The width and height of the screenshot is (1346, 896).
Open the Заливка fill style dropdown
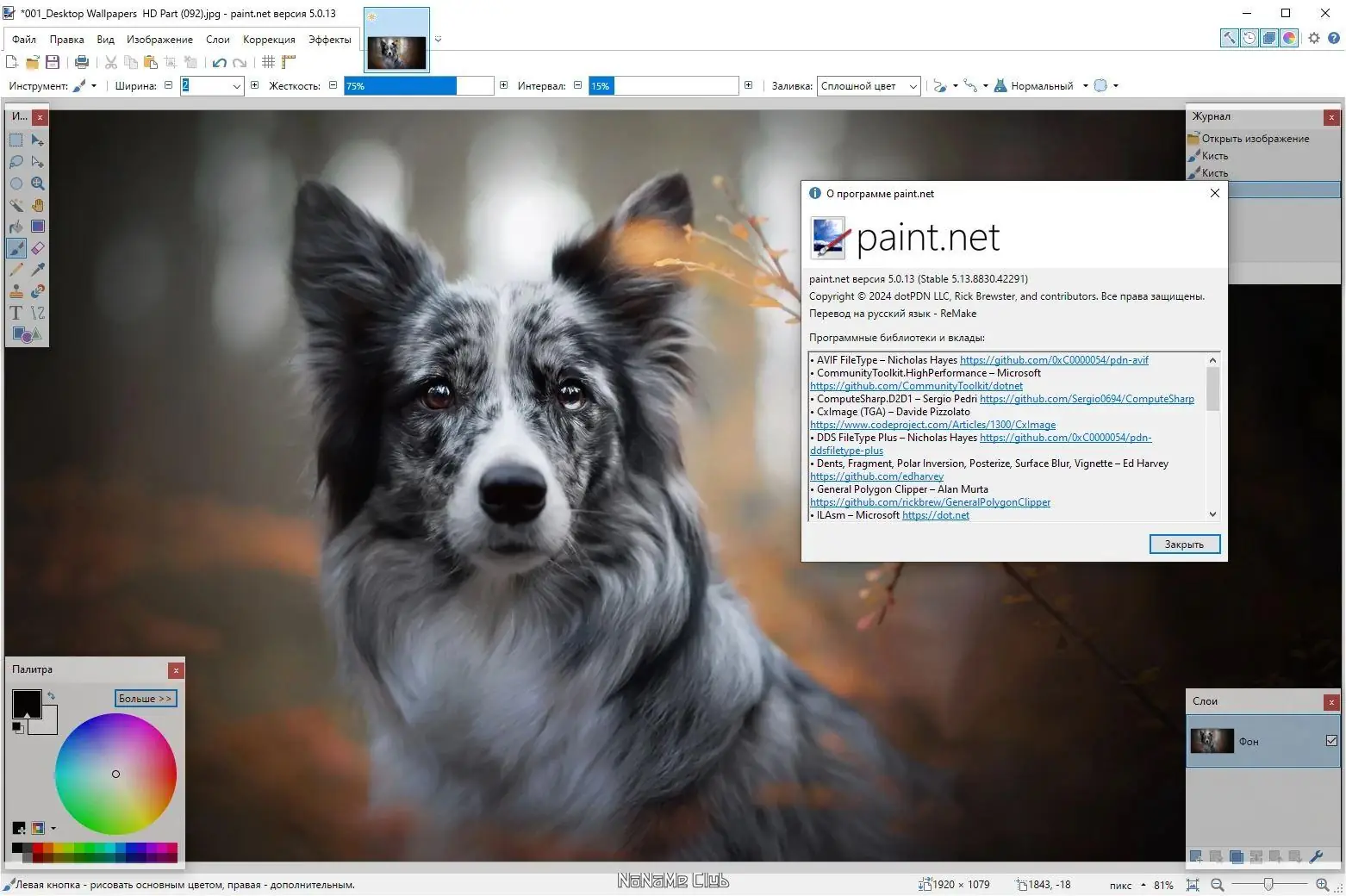click(x=912, y=85)
